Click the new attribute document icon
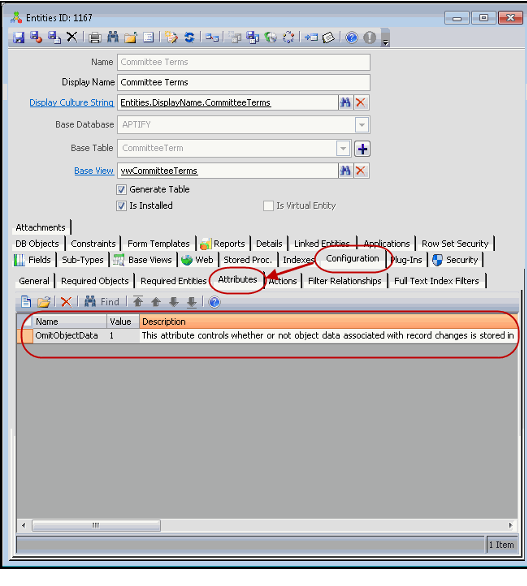This screenshot has width=527, height=586. point(26,302)
